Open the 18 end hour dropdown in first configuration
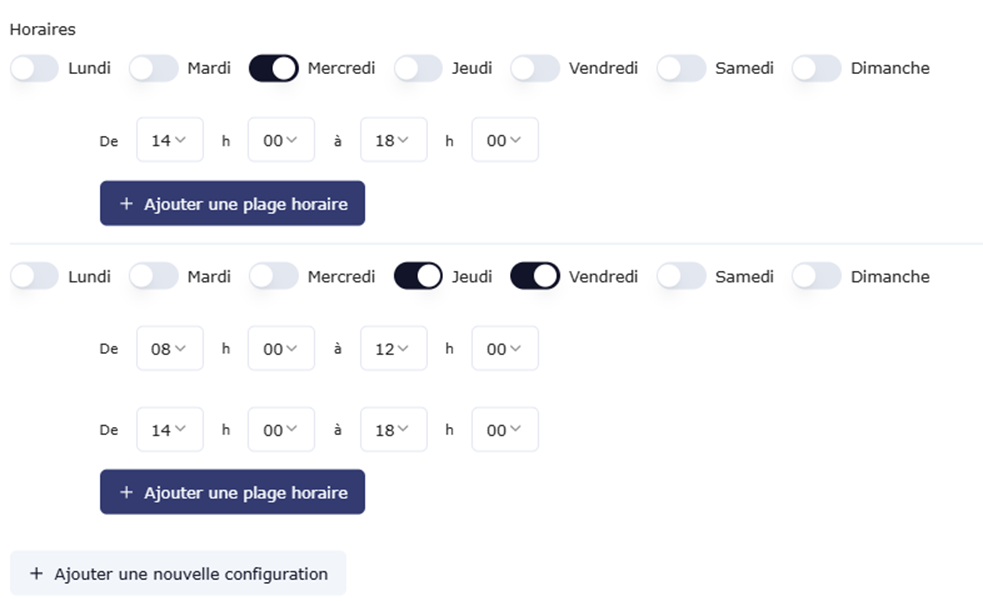Screen dimensions: 983x601 tap(394, 140)
